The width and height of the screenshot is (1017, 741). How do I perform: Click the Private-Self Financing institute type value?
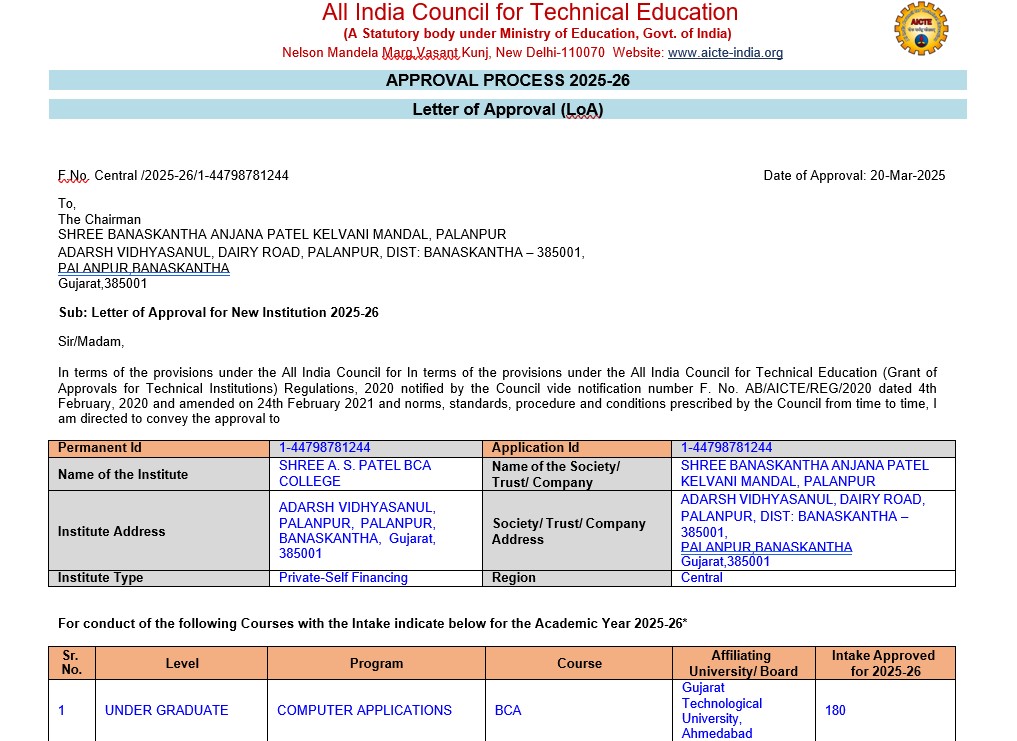click(x=343, y=578)
